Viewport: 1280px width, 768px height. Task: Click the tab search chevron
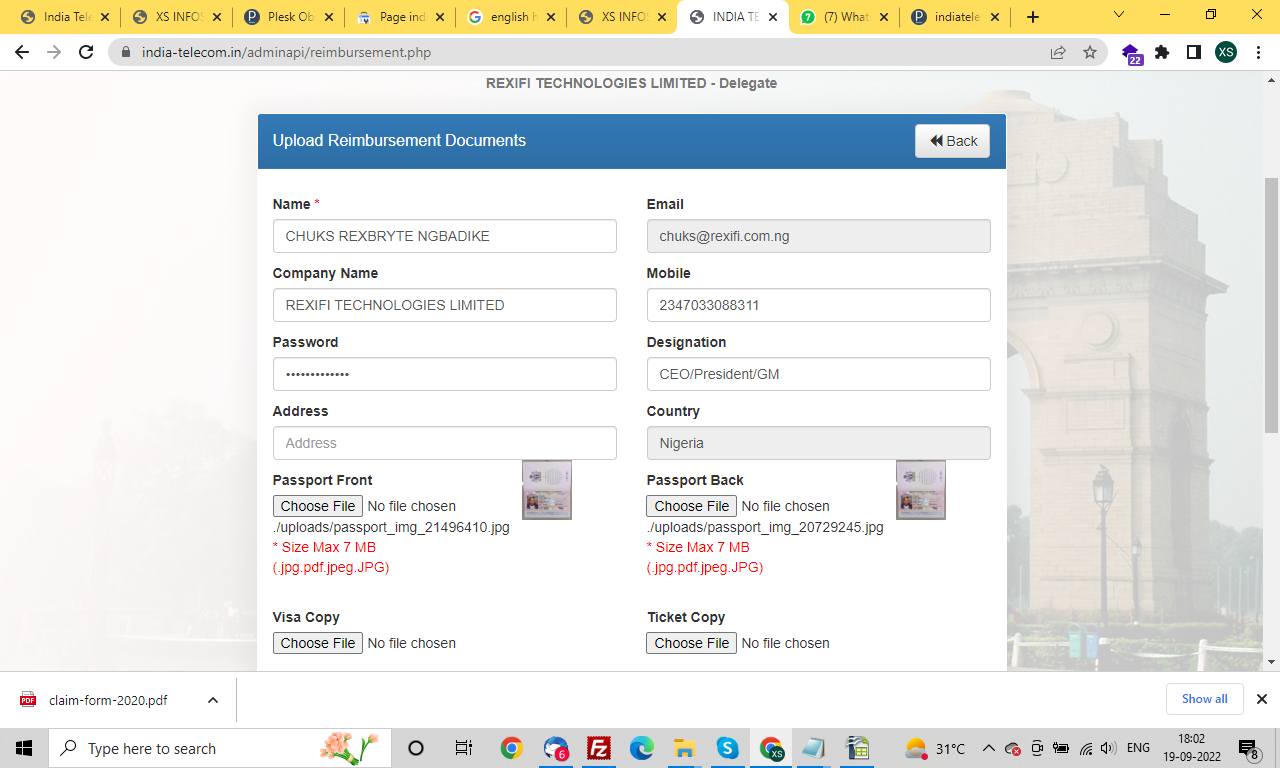tap(1119, 15)
